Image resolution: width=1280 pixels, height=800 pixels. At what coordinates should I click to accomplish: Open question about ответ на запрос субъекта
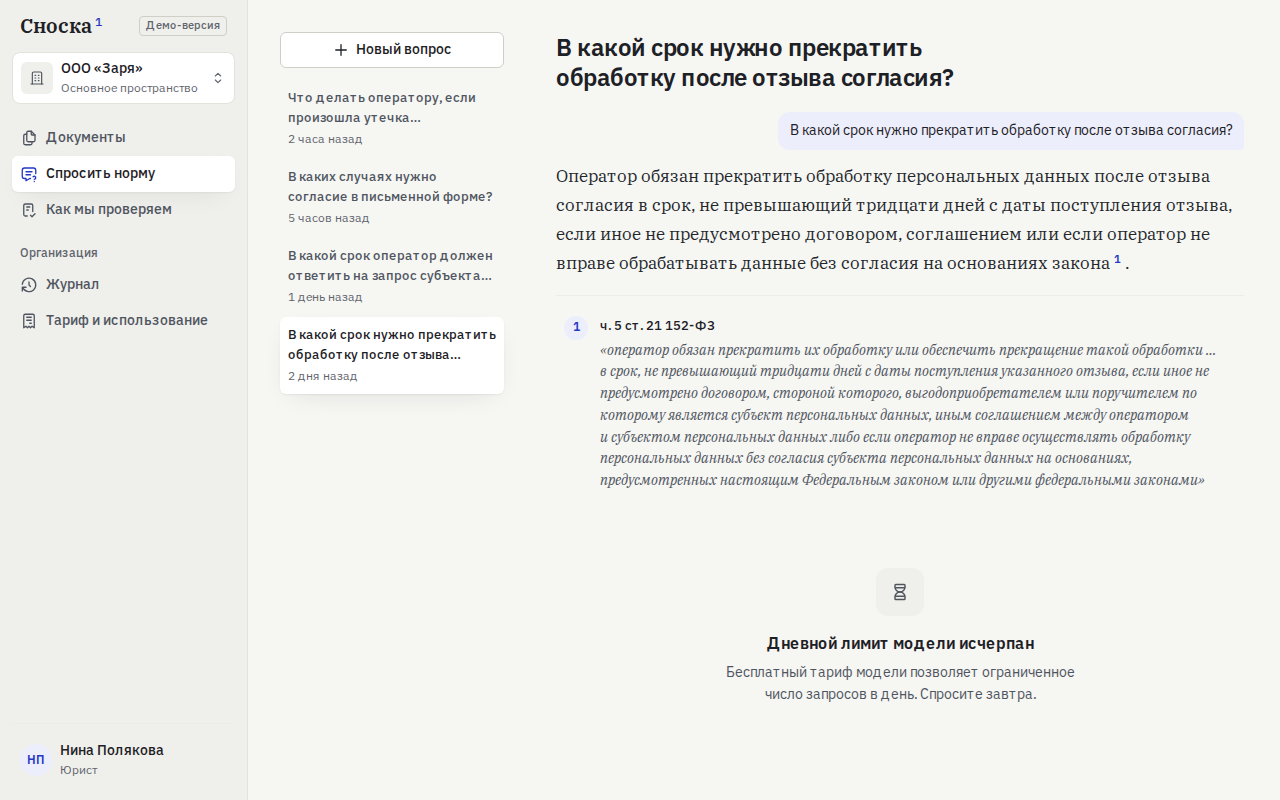392,276
